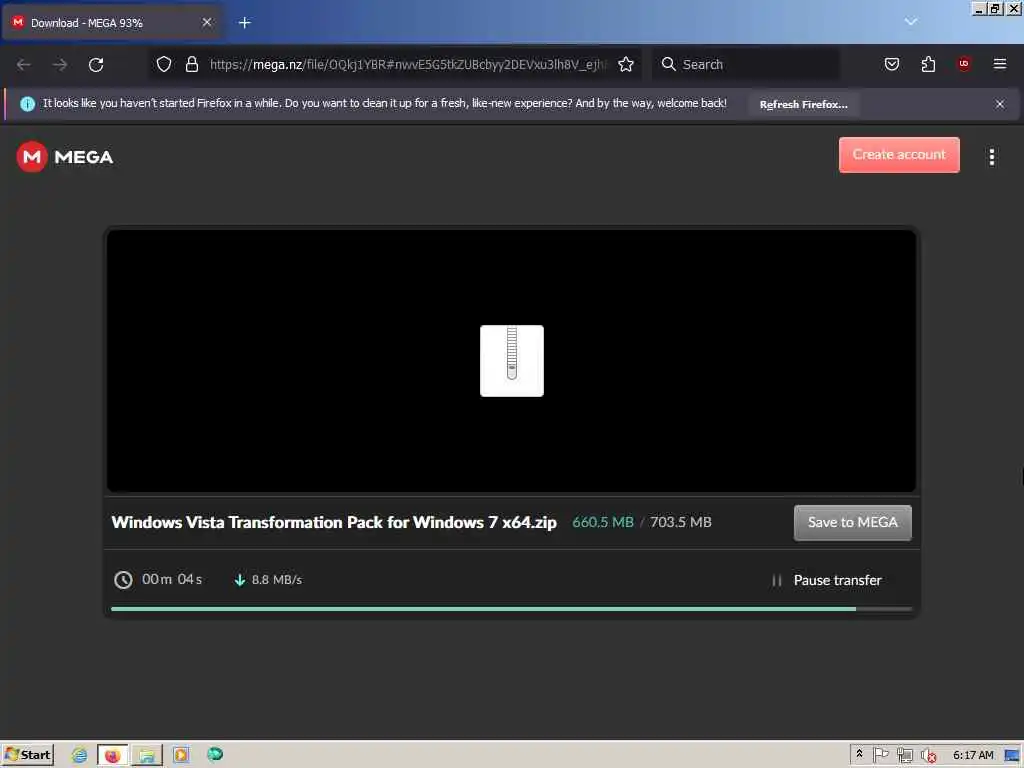Expand the list all tabs chevron
Viewport: 1024px width, 768px height.
coord(910,22)
